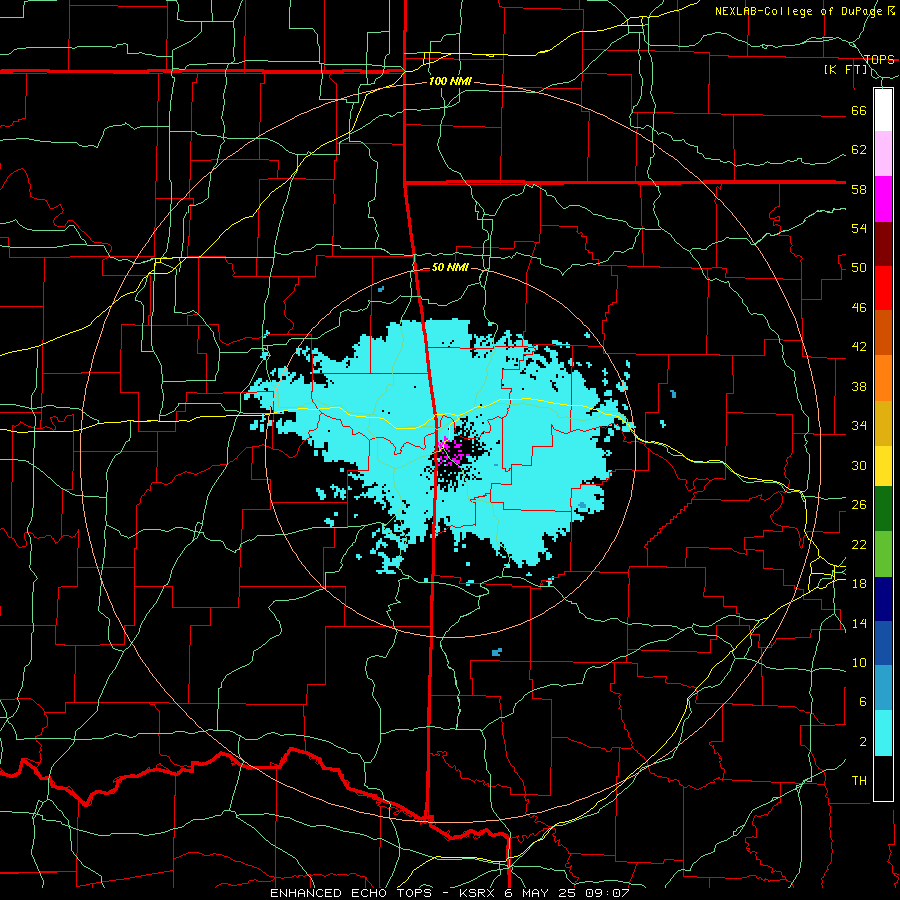This screenshot has height=900, width=900.
Task: Click the legend value '42'
Action: pyautogui.click(x=859, y=347)
